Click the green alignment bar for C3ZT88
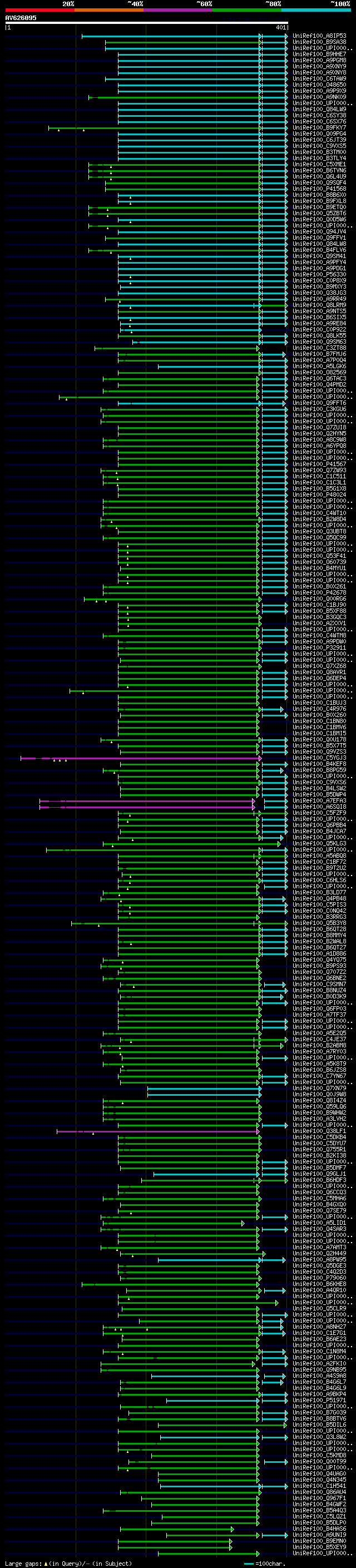The width and height of the screenshot is (356, 1568). click(176, 348)
